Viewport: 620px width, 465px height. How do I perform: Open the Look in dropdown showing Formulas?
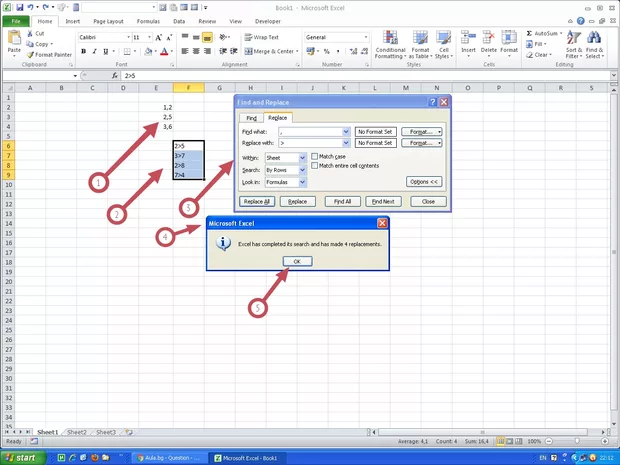tap(302, 182)
